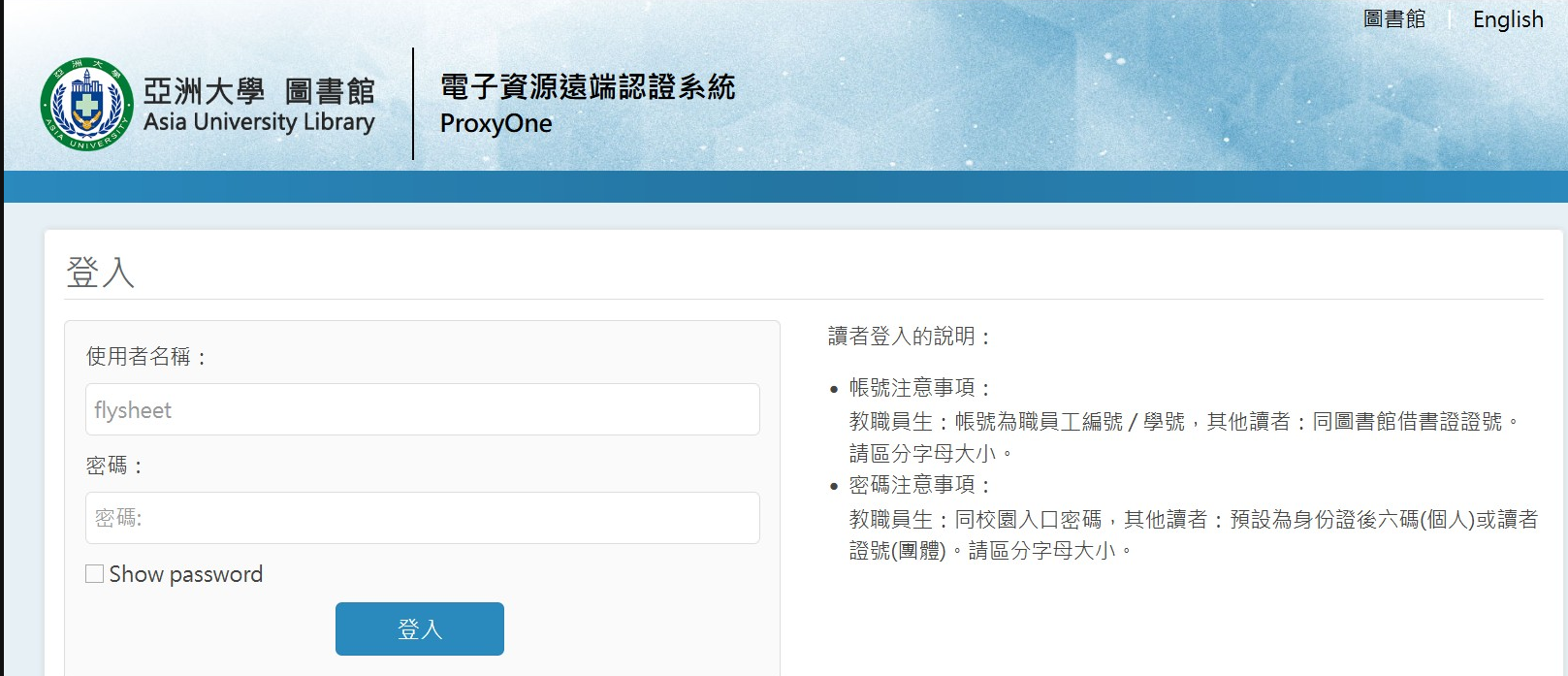Click the ProxyOne system name
This screenshot has height=676, width=1568.
click(496, 124)
